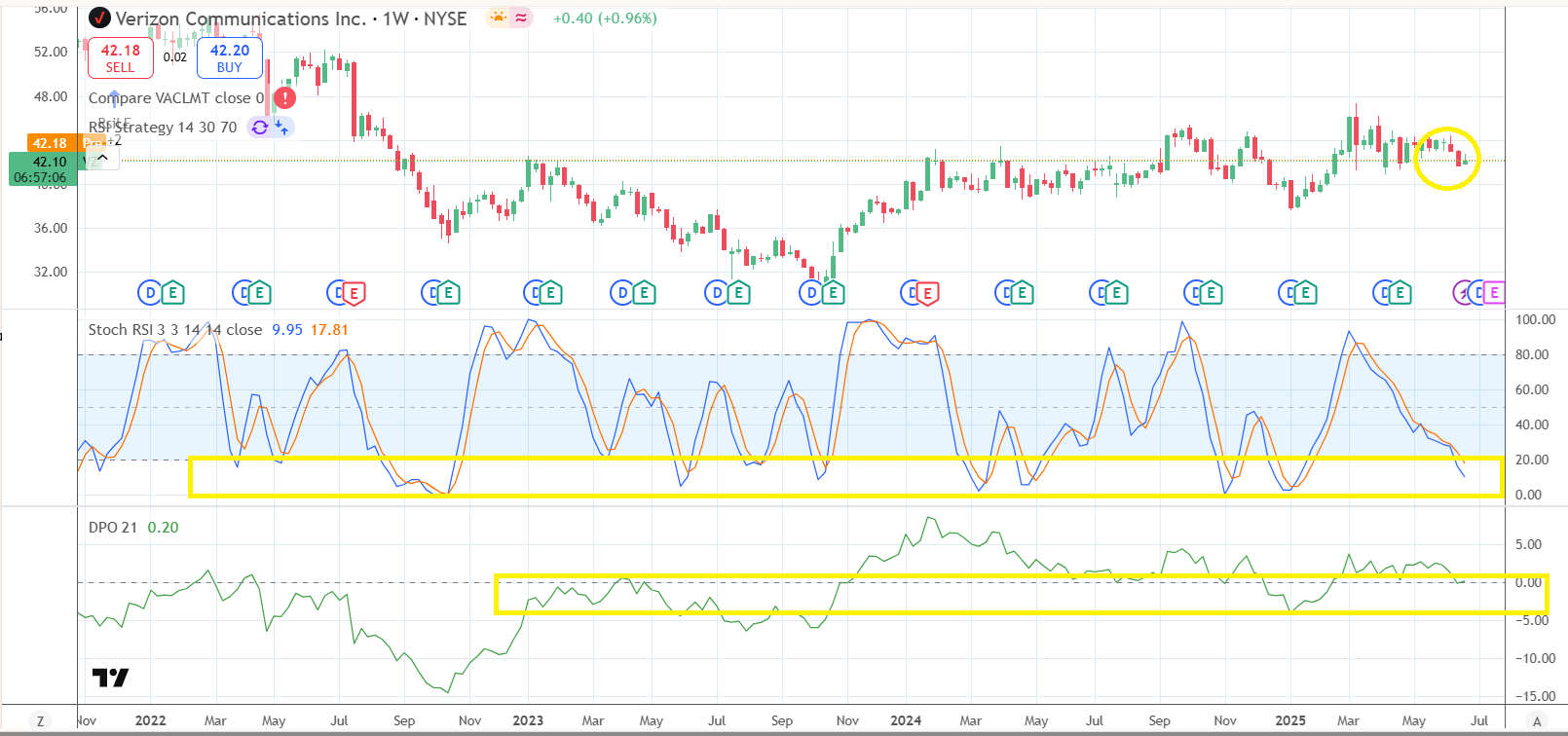Collapse the indicator legend with the chevron arrow
The height and width of the screenshot is (736, 1568).
(103, 158)
